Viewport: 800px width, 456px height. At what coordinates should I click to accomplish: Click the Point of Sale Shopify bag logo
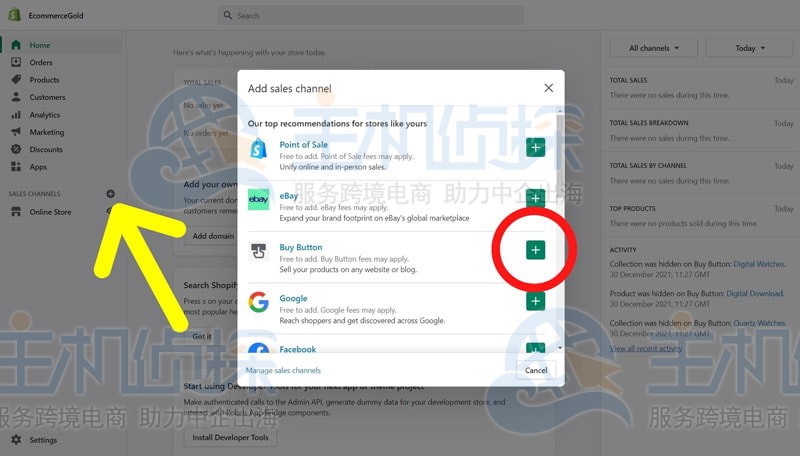(x=259, y=148)
